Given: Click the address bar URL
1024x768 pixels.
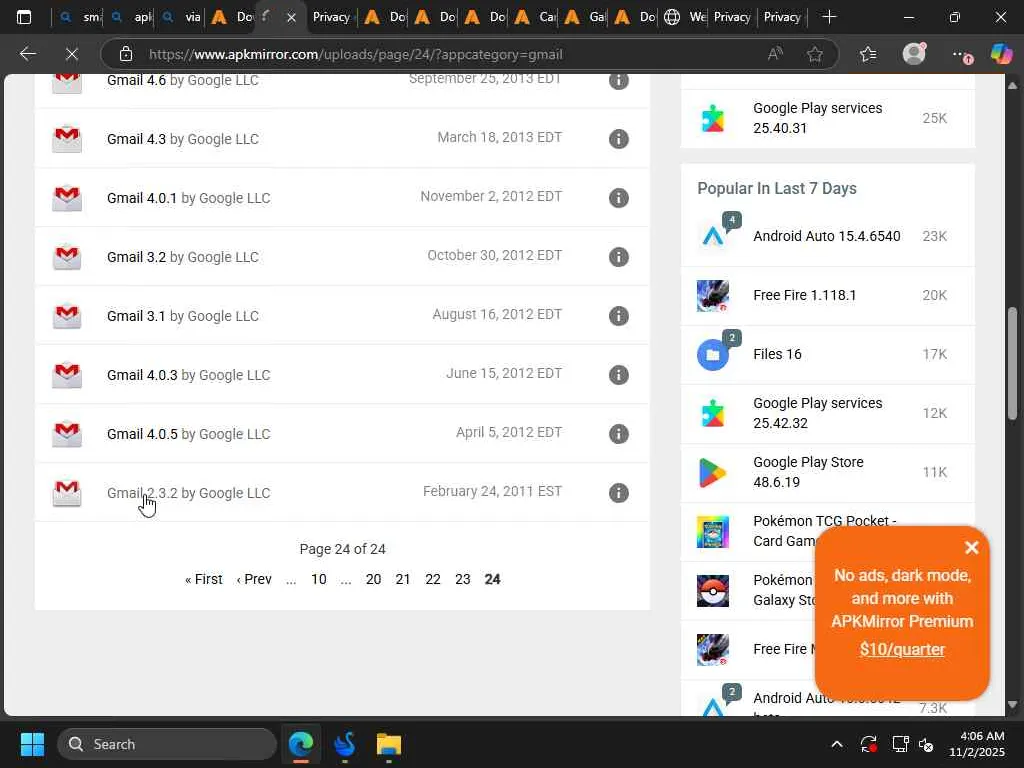Looking at the screenshot, I should 355,54.
